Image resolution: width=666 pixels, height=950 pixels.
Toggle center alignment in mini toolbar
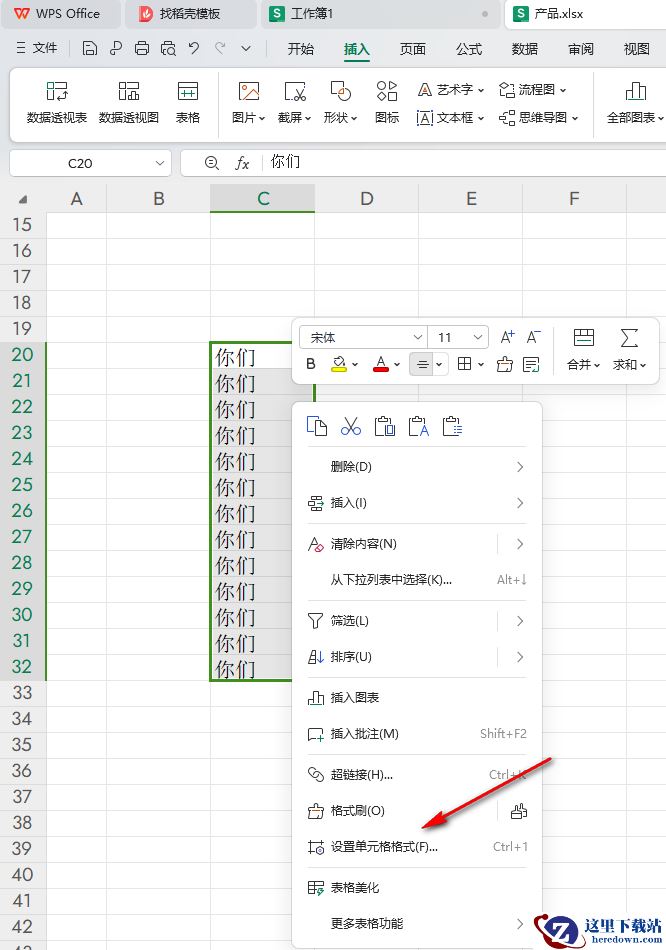click(422, 364)
